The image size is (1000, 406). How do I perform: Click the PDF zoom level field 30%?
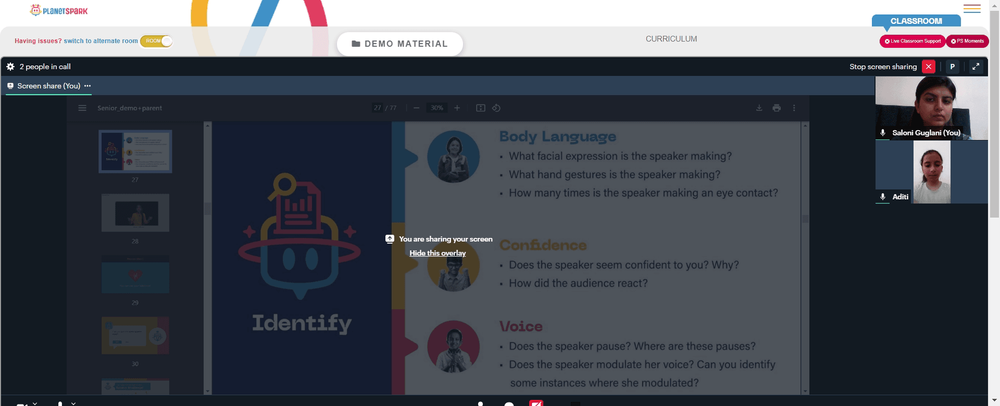436,108
